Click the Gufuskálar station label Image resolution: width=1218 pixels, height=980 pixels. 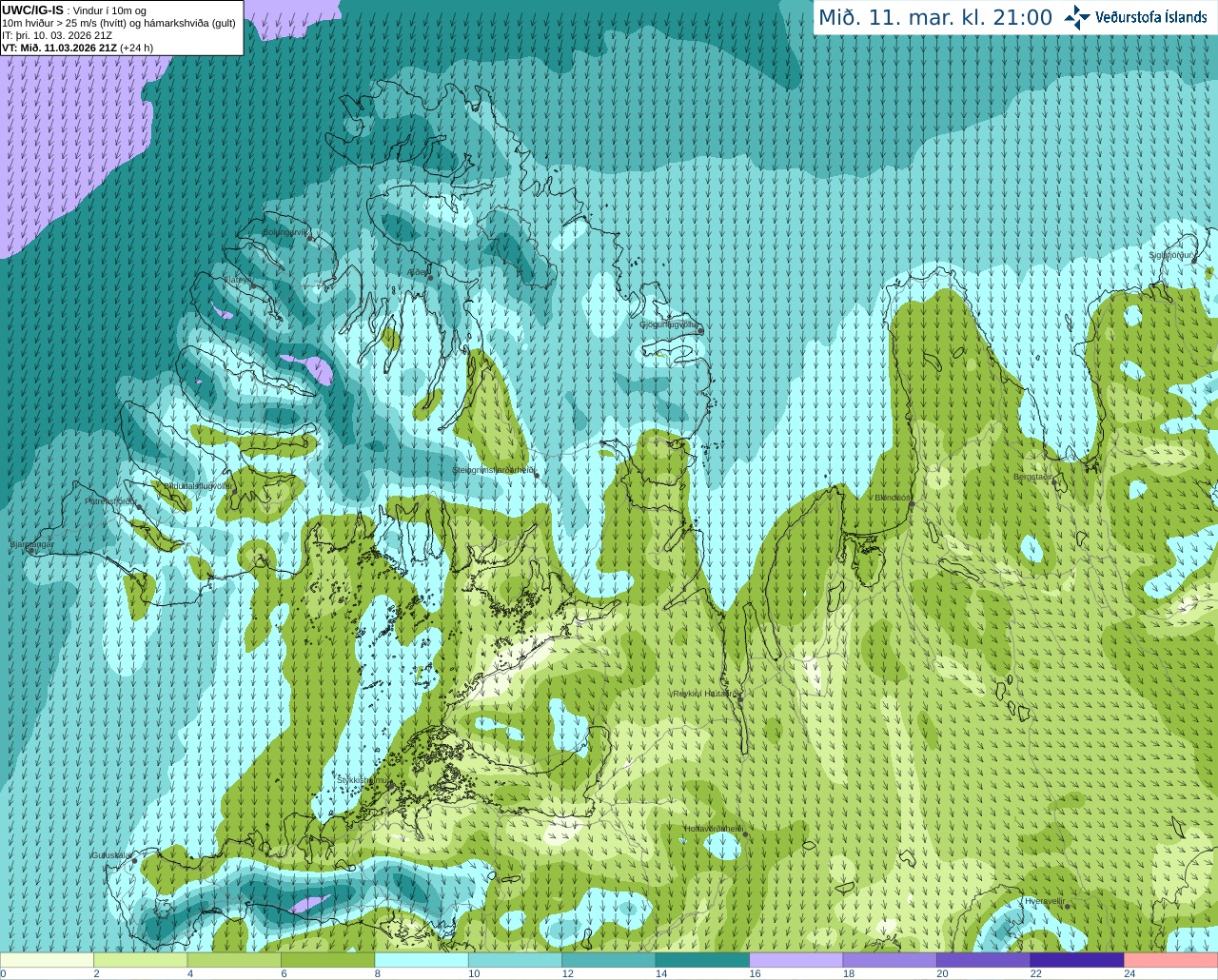tap(110, 854)
